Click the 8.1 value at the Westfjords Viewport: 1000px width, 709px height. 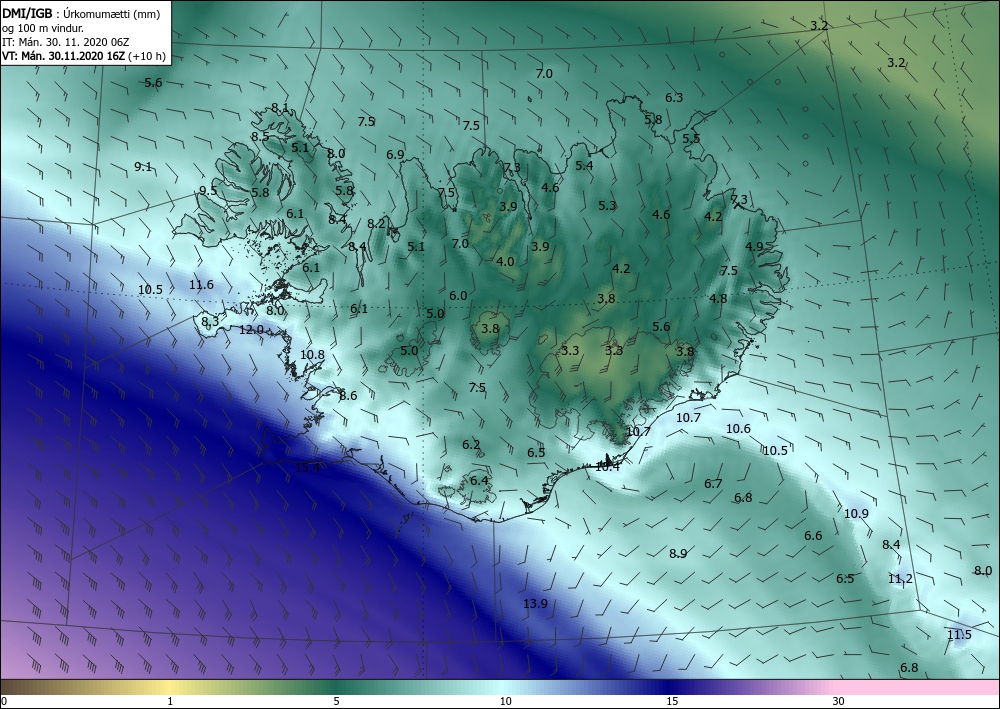[x=280, y=108]
